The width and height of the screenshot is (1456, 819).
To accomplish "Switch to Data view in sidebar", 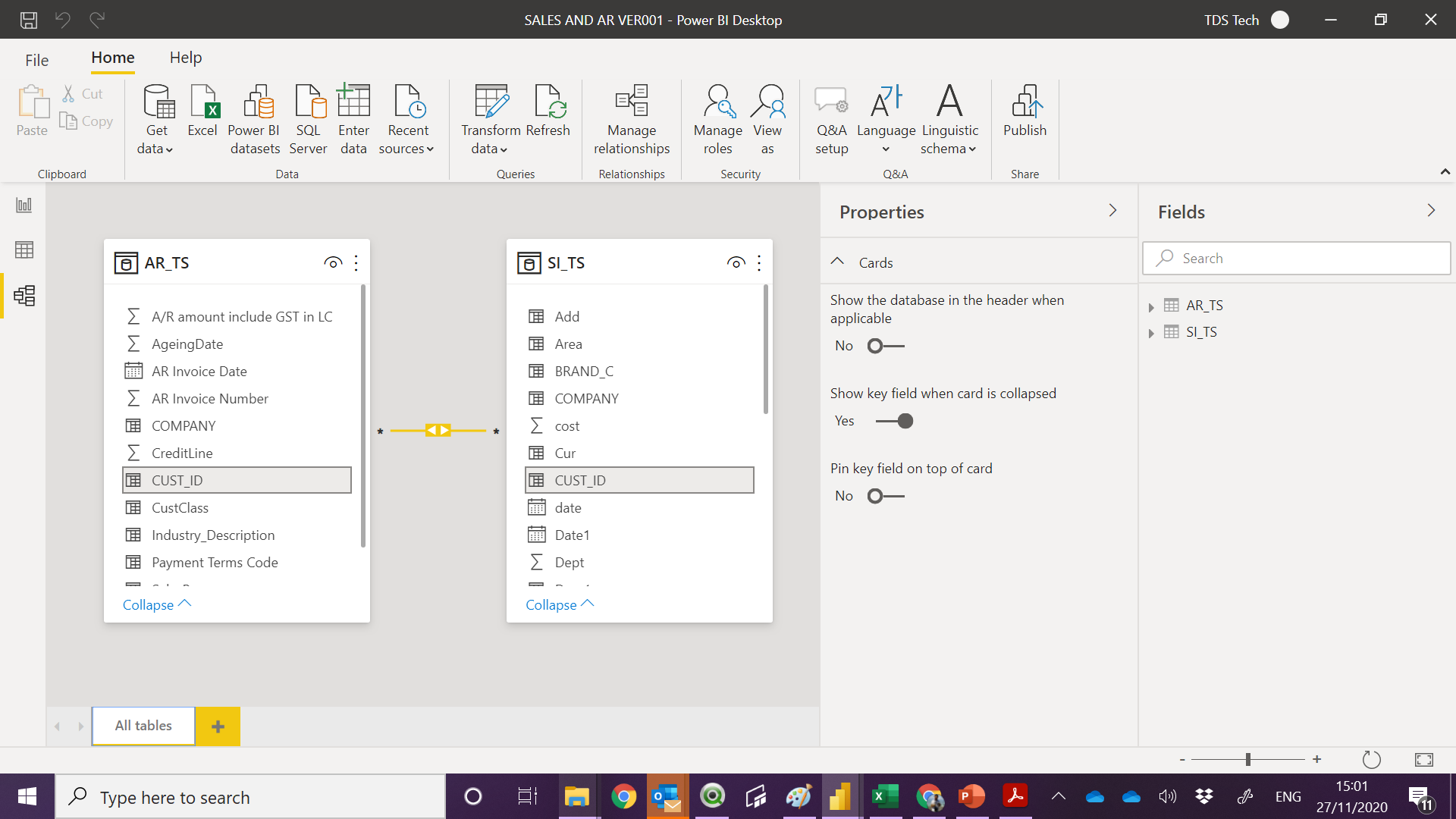I will point(24,250).
